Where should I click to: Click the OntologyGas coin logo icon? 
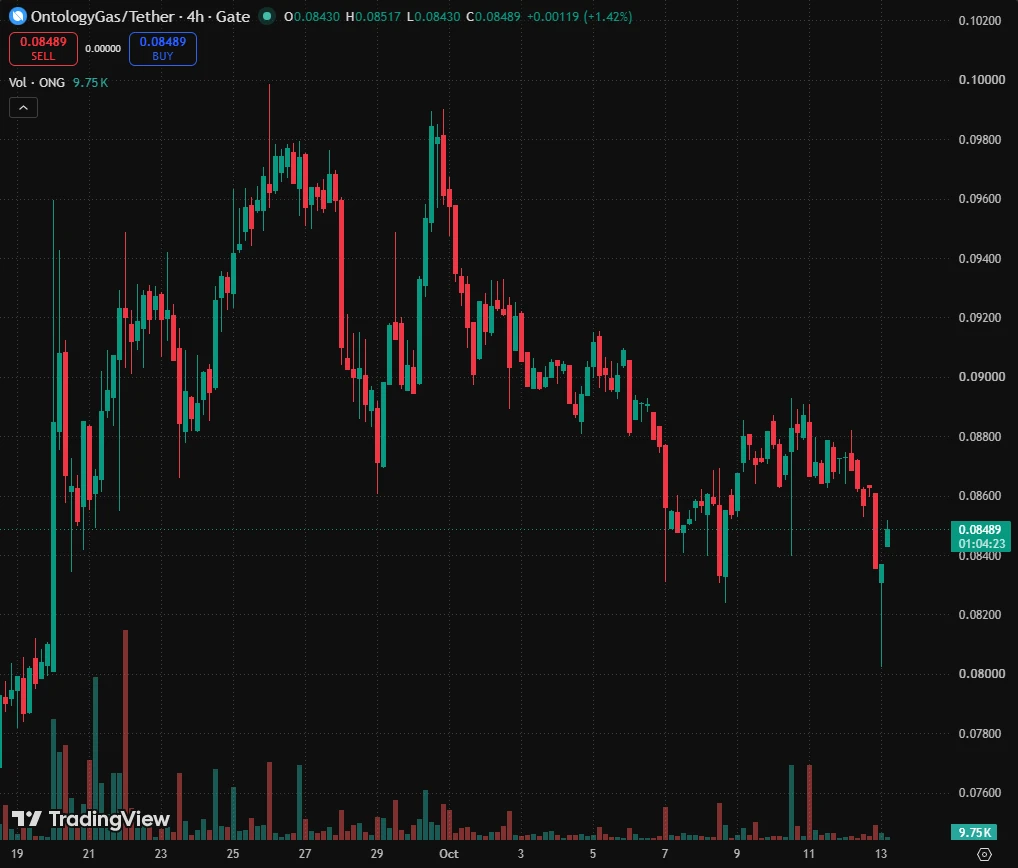tap(18, 16)
